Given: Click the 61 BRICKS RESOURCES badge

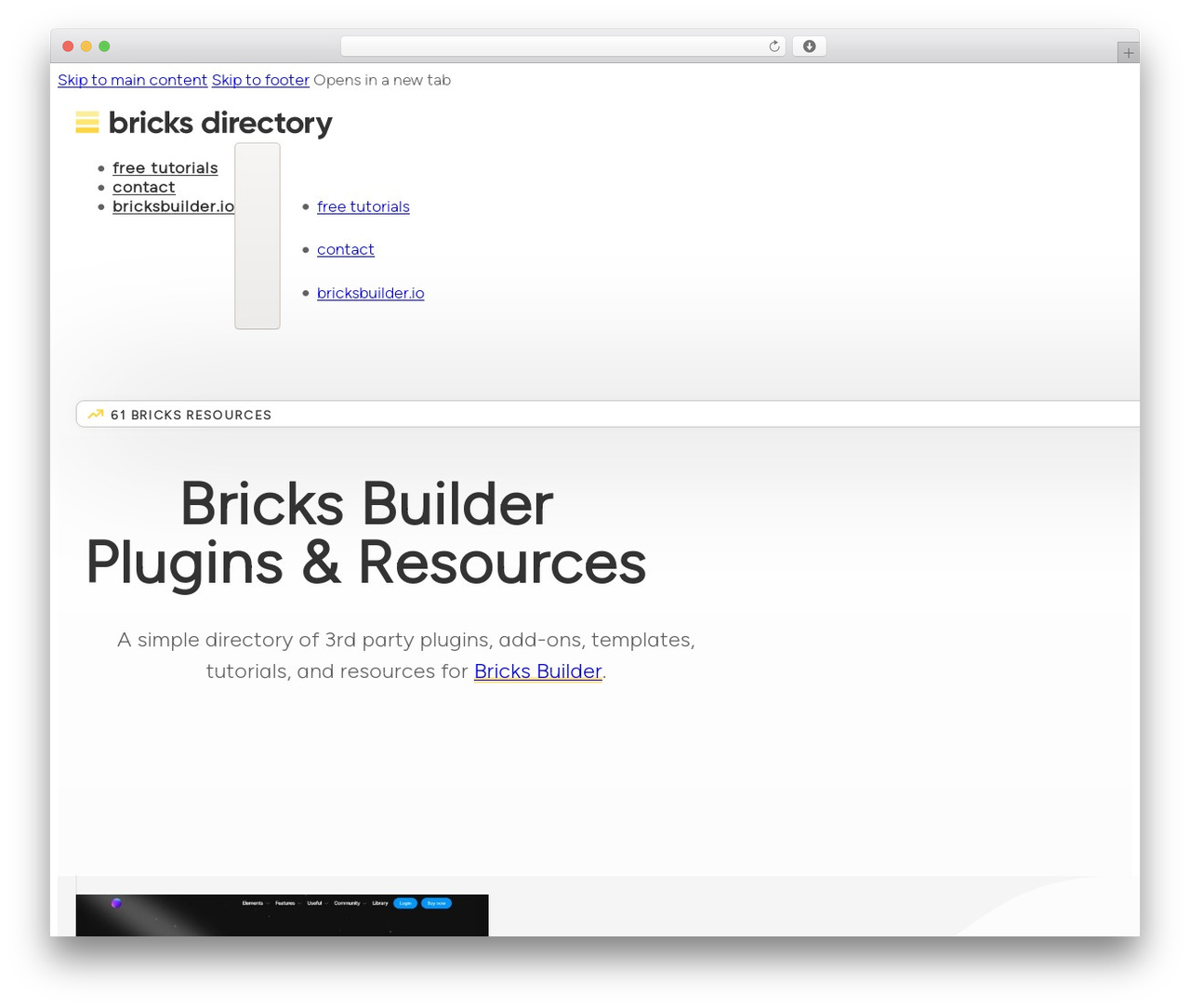Looking at the screenshot, I should (608, 415).
